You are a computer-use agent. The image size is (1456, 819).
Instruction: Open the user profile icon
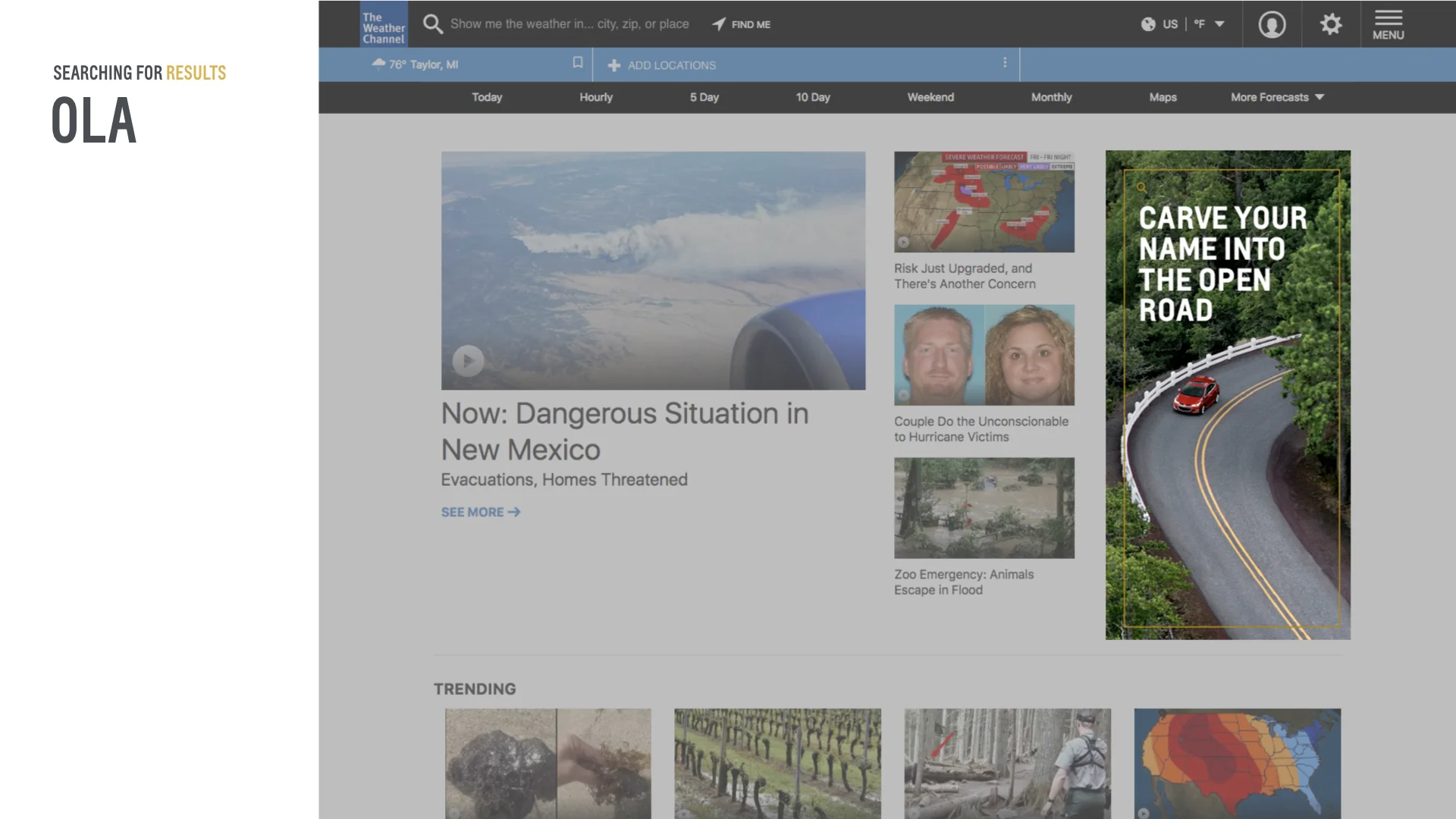point(1272,24)
